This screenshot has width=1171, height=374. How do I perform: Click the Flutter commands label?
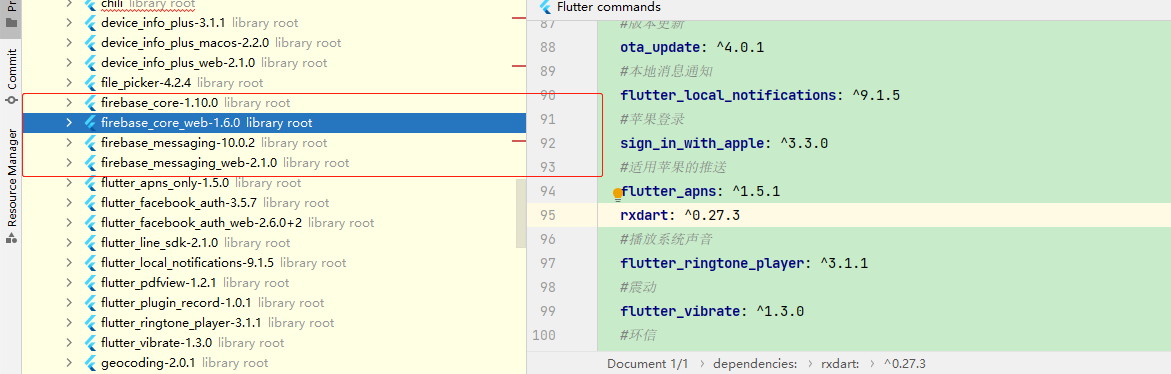(609, 7)
